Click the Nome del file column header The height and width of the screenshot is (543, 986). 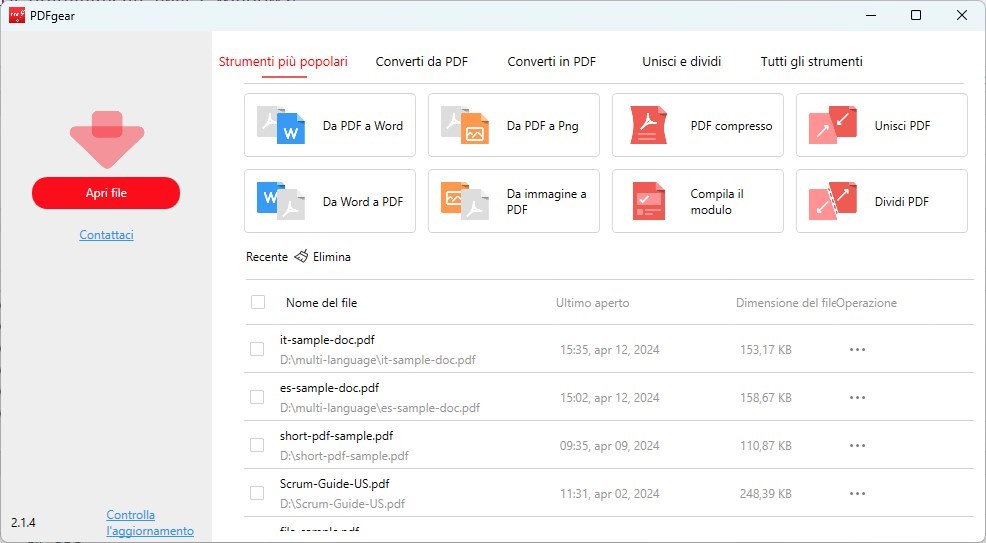[x=321, y=302]
